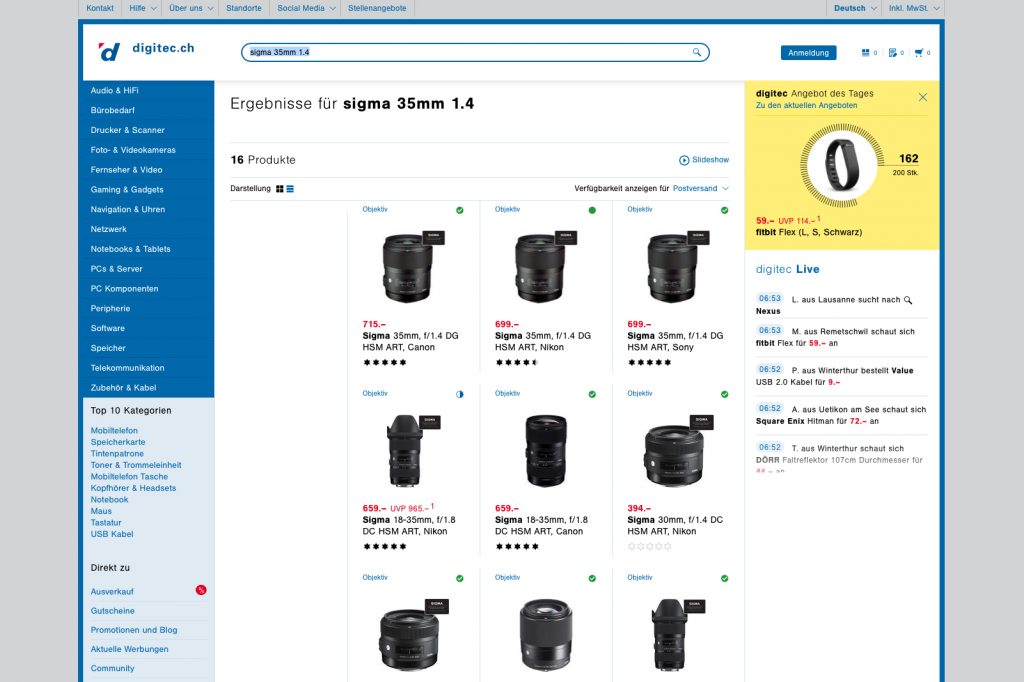Image resolution: width=1024 pixels, height=682 pixels.
Task: Click star rating of Sigma 35mm Nikon
Action: click(517, 363)
